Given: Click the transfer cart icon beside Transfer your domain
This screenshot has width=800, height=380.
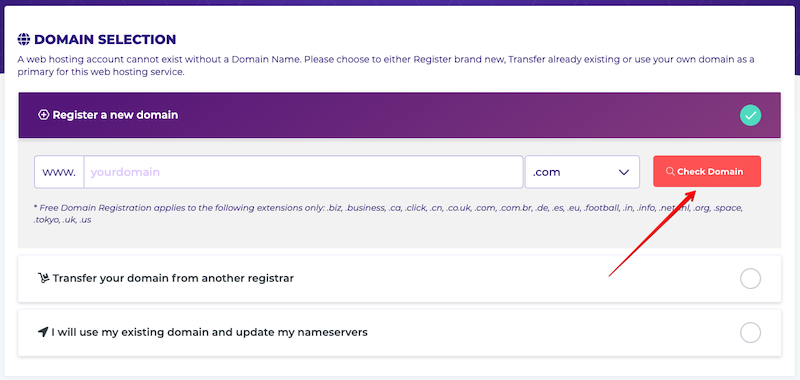Looking at the screenshot, I should 43,278.
